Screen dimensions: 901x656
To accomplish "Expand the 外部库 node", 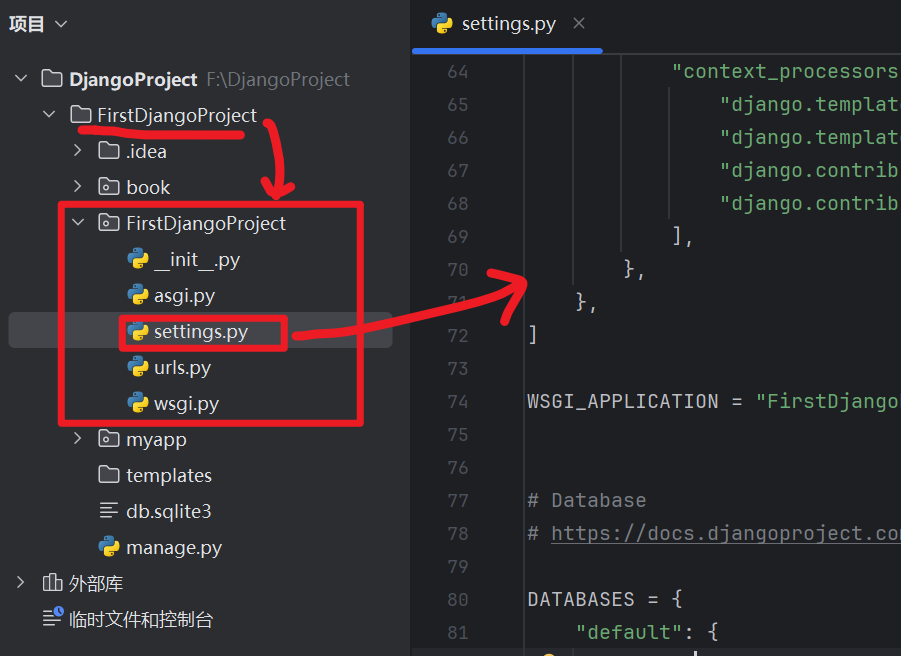I will point(21,582).
